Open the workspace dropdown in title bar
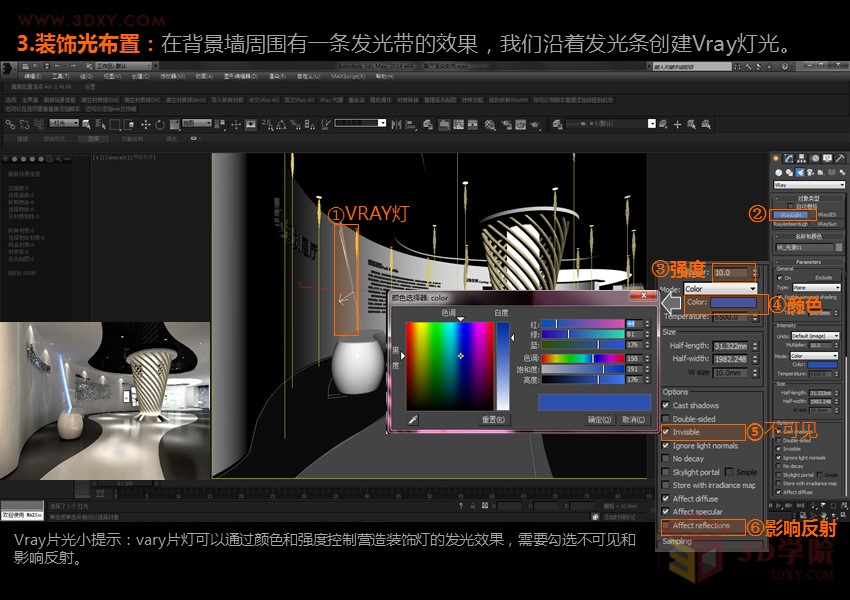 coord(124,66)
